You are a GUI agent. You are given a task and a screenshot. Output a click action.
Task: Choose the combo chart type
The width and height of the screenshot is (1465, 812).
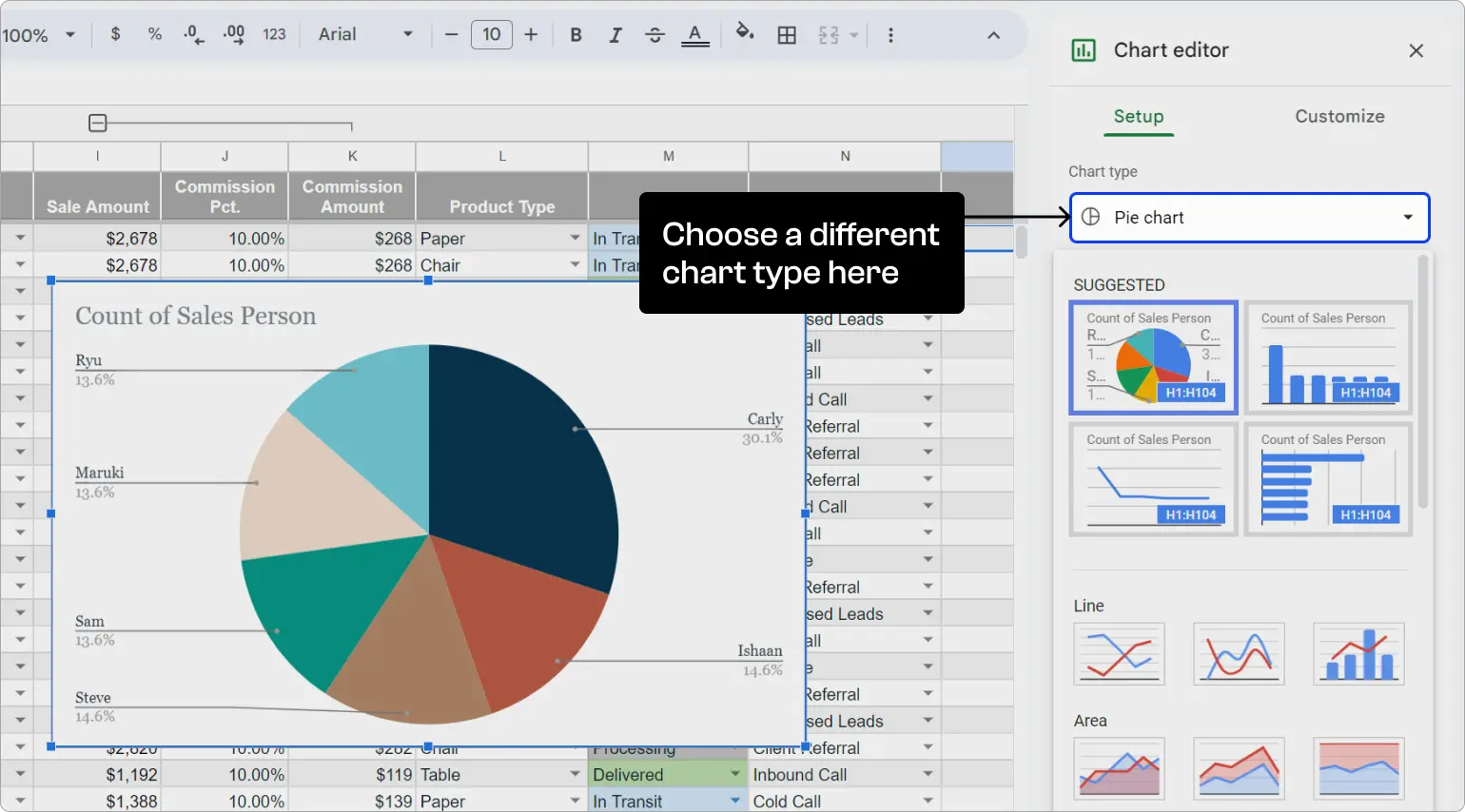tap(1358, 654)
